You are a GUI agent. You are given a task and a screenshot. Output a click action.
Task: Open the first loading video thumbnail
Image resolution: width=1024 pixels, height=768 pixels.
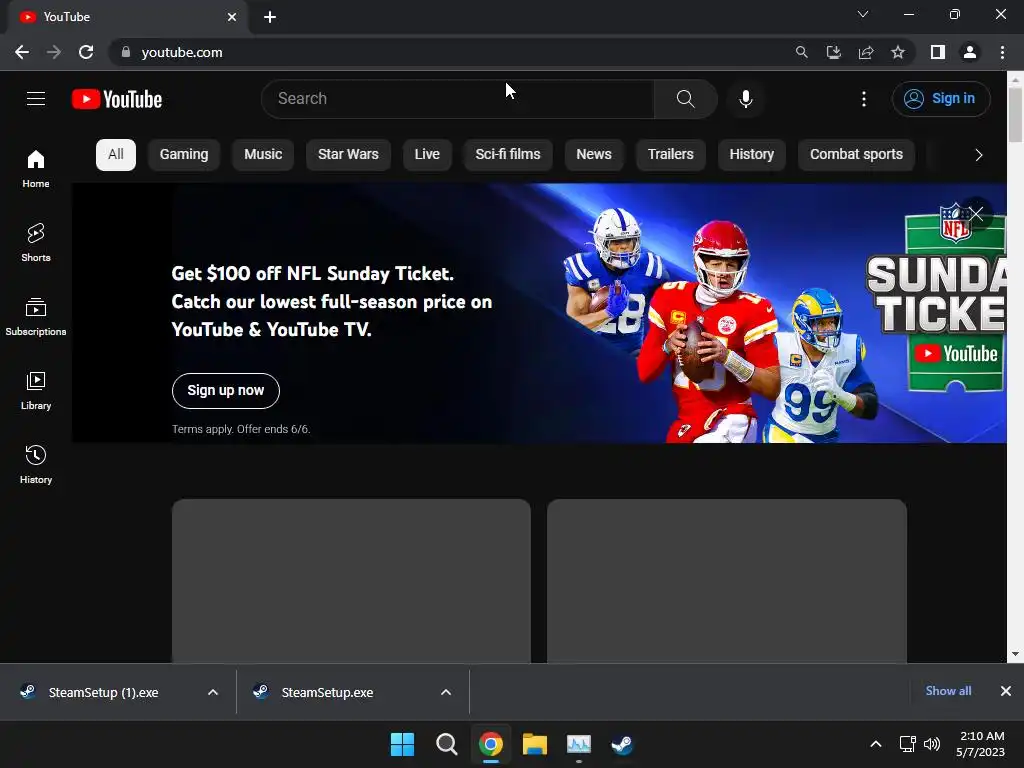tap(351, 581)
